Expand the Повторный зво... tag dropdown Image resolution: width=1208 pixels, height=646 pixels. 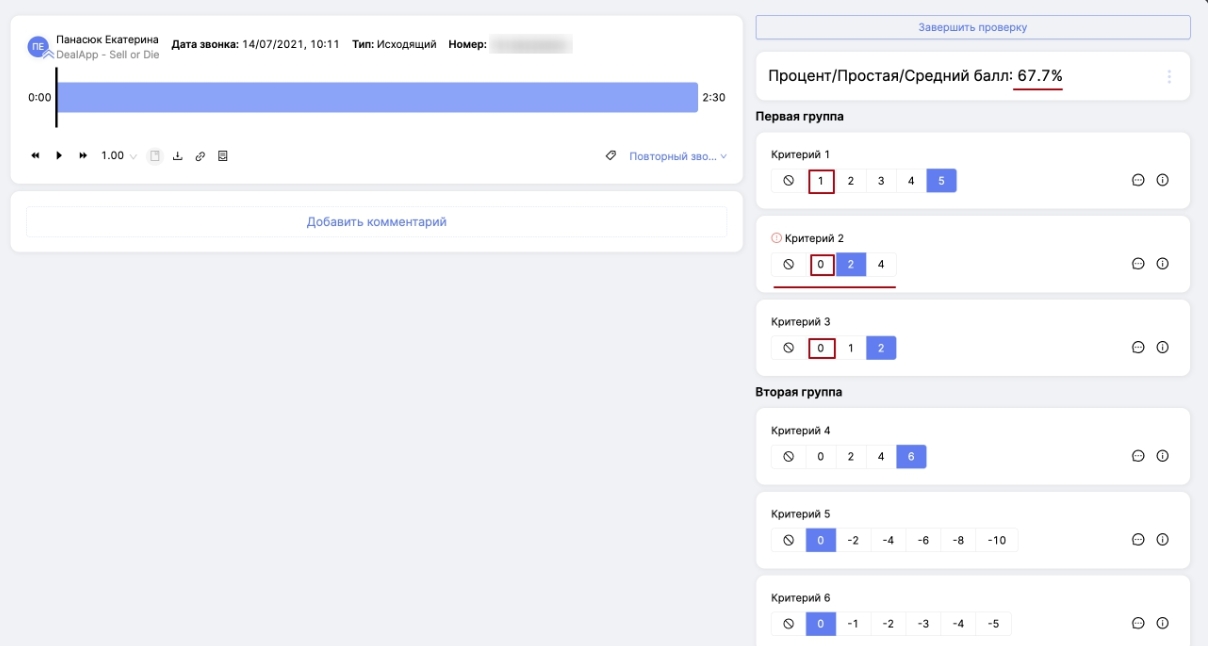click(677, 156)
